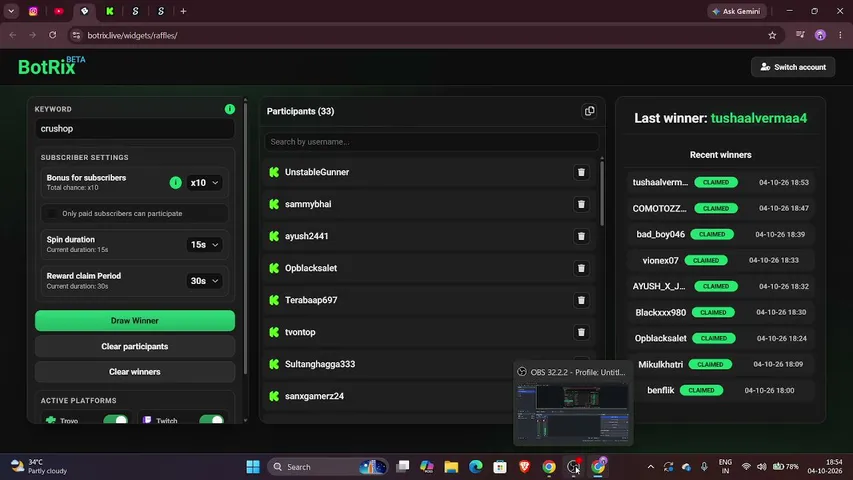The height and width of the screenshot is (480, 853).
Task: Click last winner name tushaalvermaa4
Action: pyautogui.click(x=759, y=118)
